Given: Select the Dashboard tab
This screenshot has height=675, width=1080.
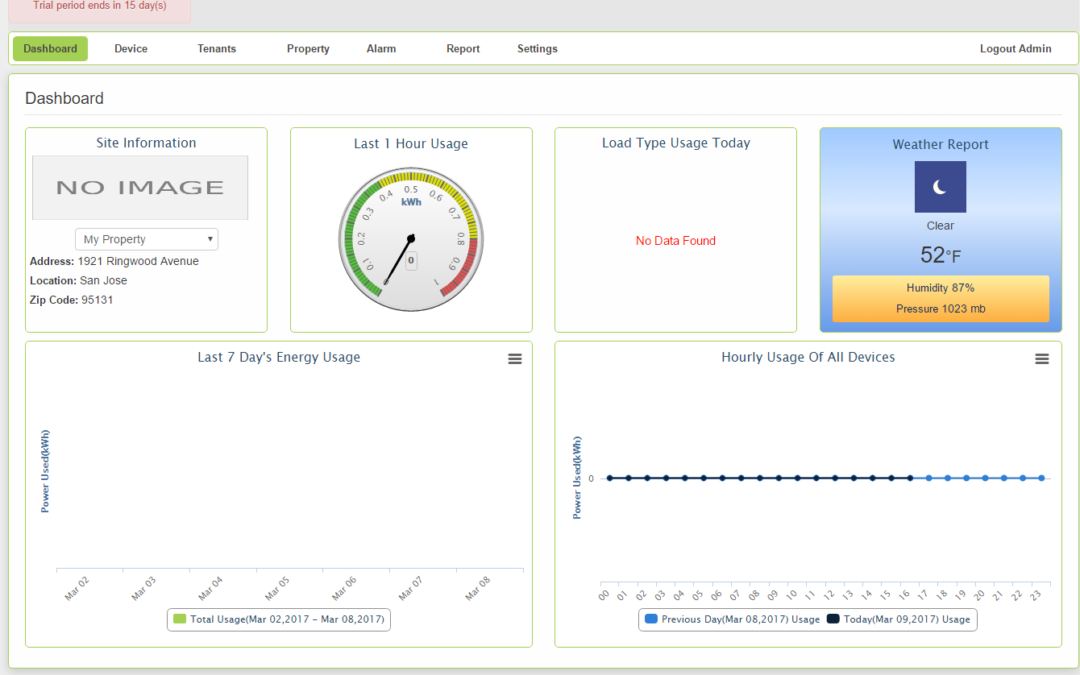Looking at the screenshot, I should coord(50,49).
